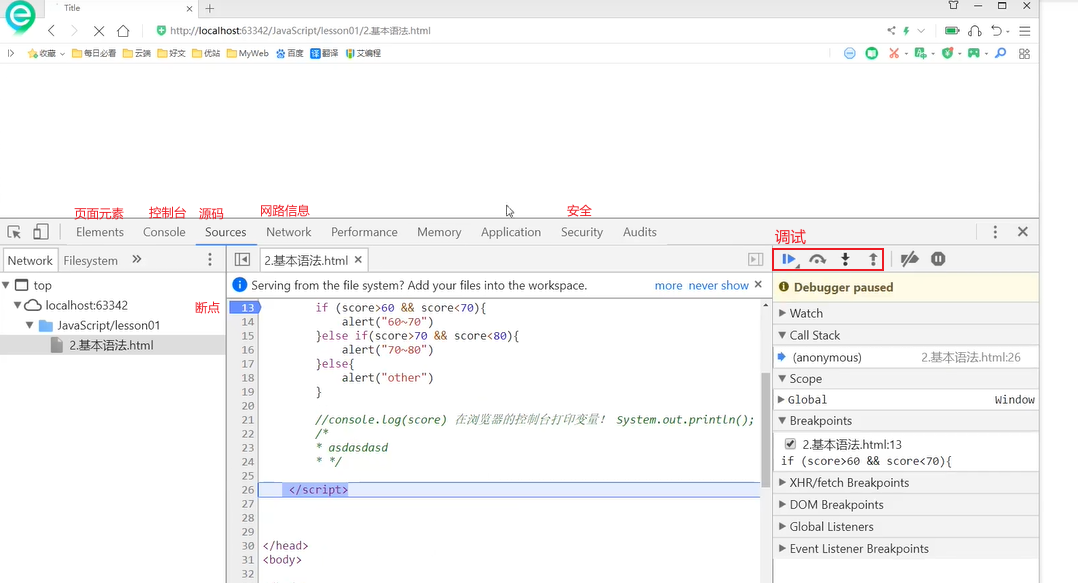Click the 'never show' link
Viewport: 1078px width, 583px height.
tap(718, 285)
